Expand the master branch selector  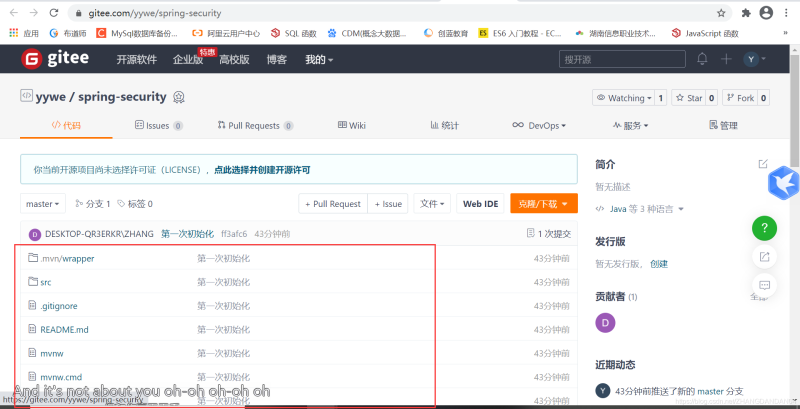point(43,204)
